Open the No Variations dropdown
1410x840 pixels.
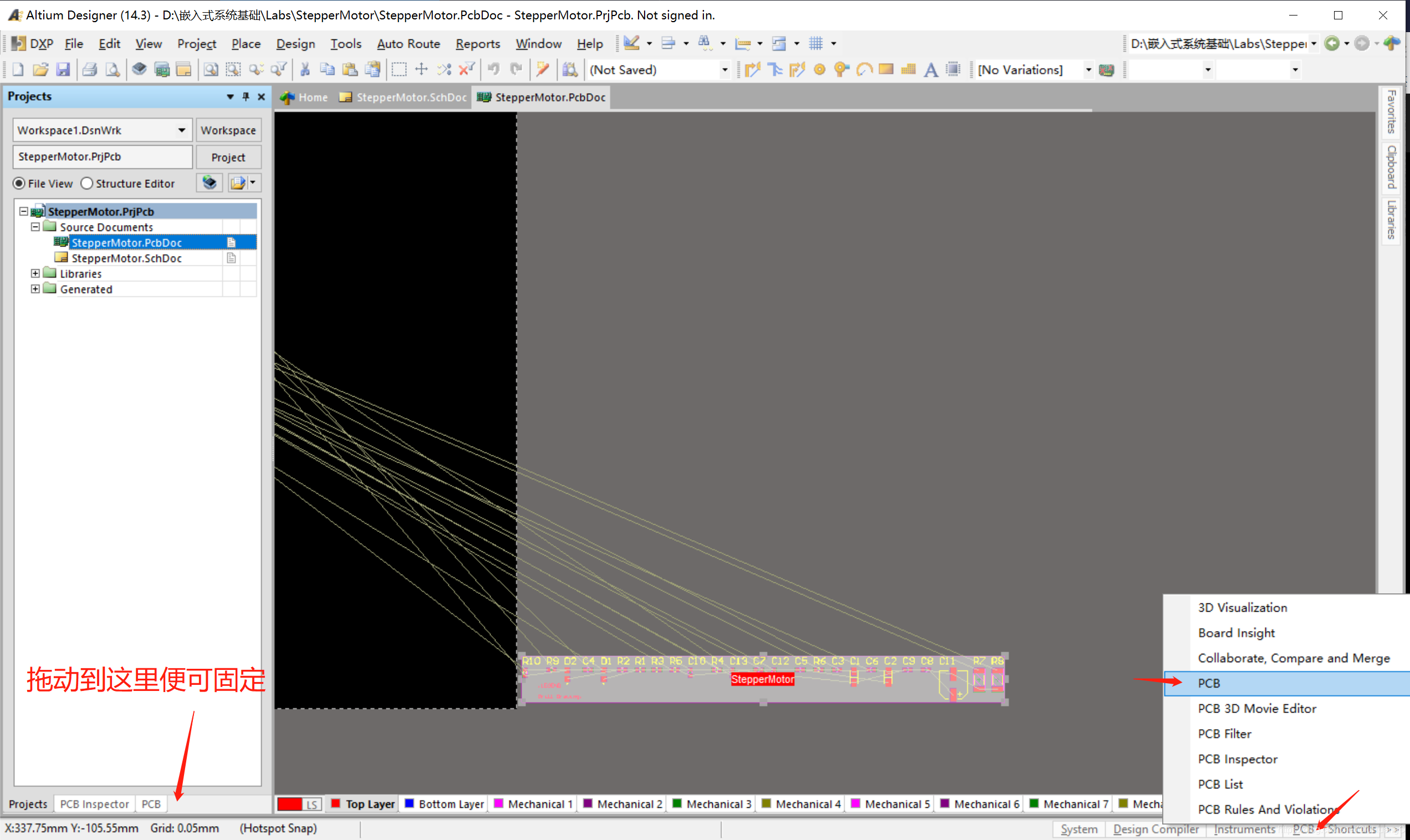point(1088,70)
